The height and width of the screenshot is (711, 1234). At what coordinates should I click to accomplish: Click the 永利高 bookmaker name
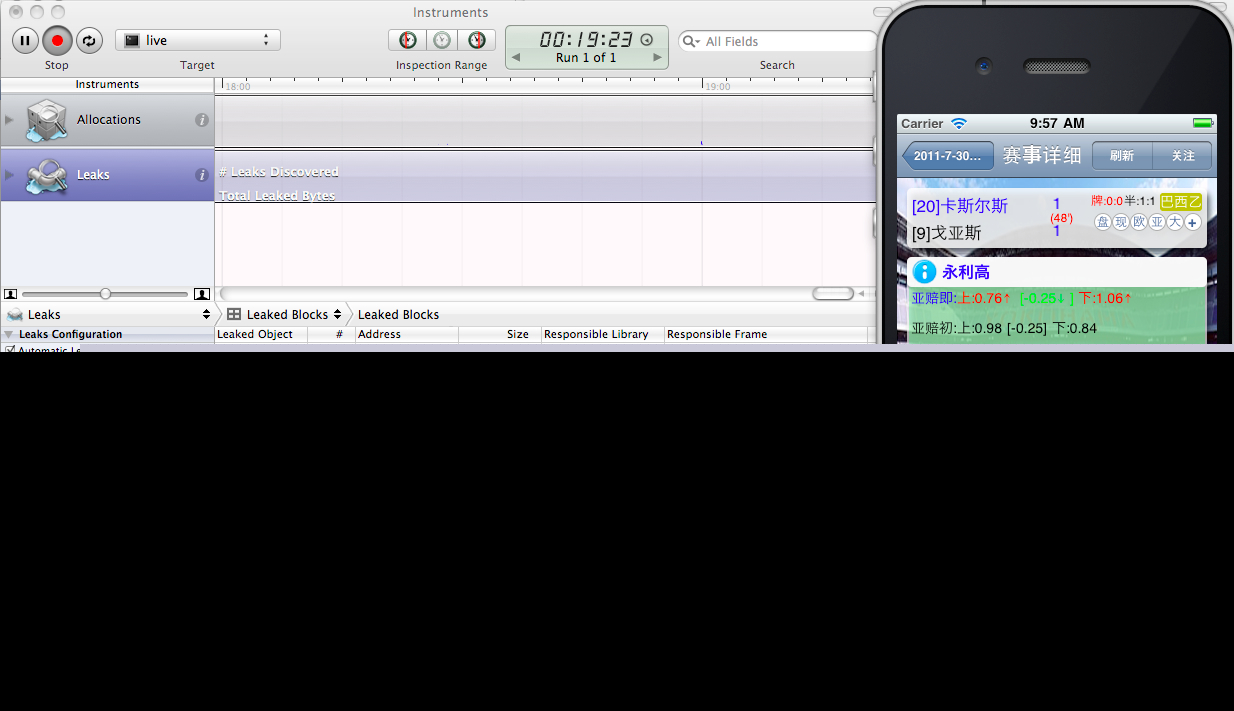[x=966, y=272]
